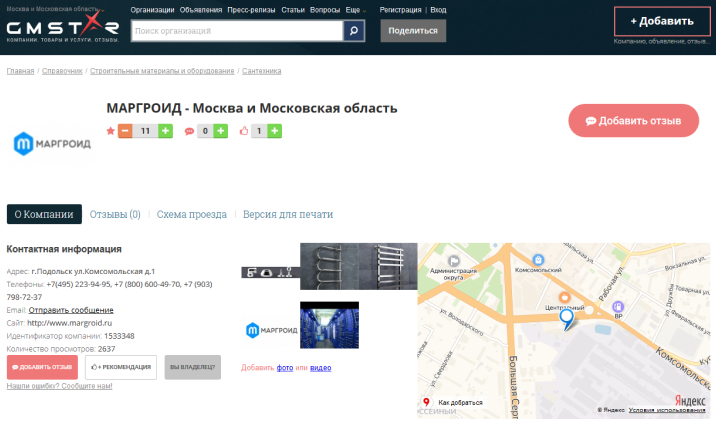The image size is (716, 426).
Task: Click the Яндекс logo on map
Action: (690, 401)
